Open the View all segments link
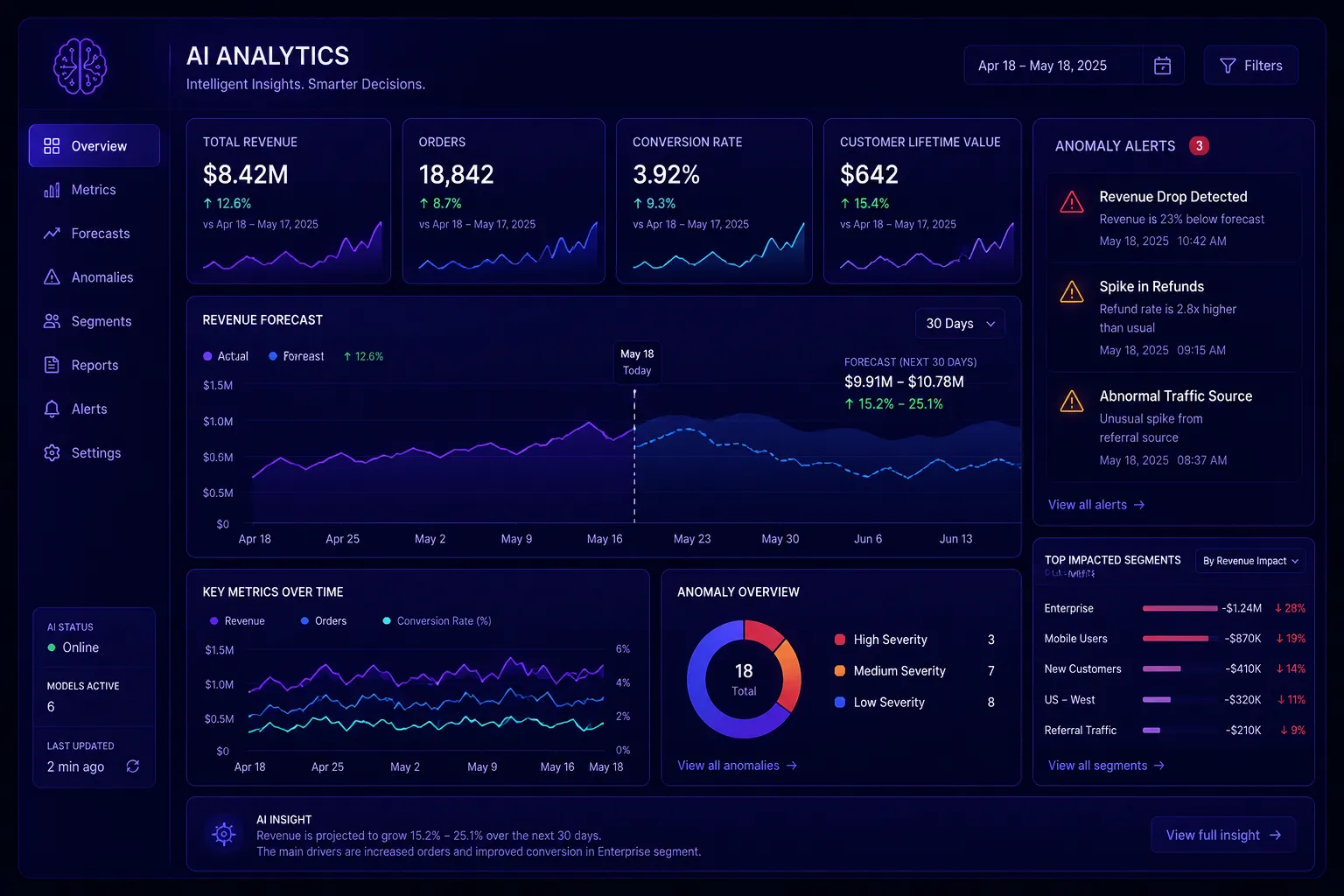Screen dimensions: 1344x896 (x=1106, y=766)
